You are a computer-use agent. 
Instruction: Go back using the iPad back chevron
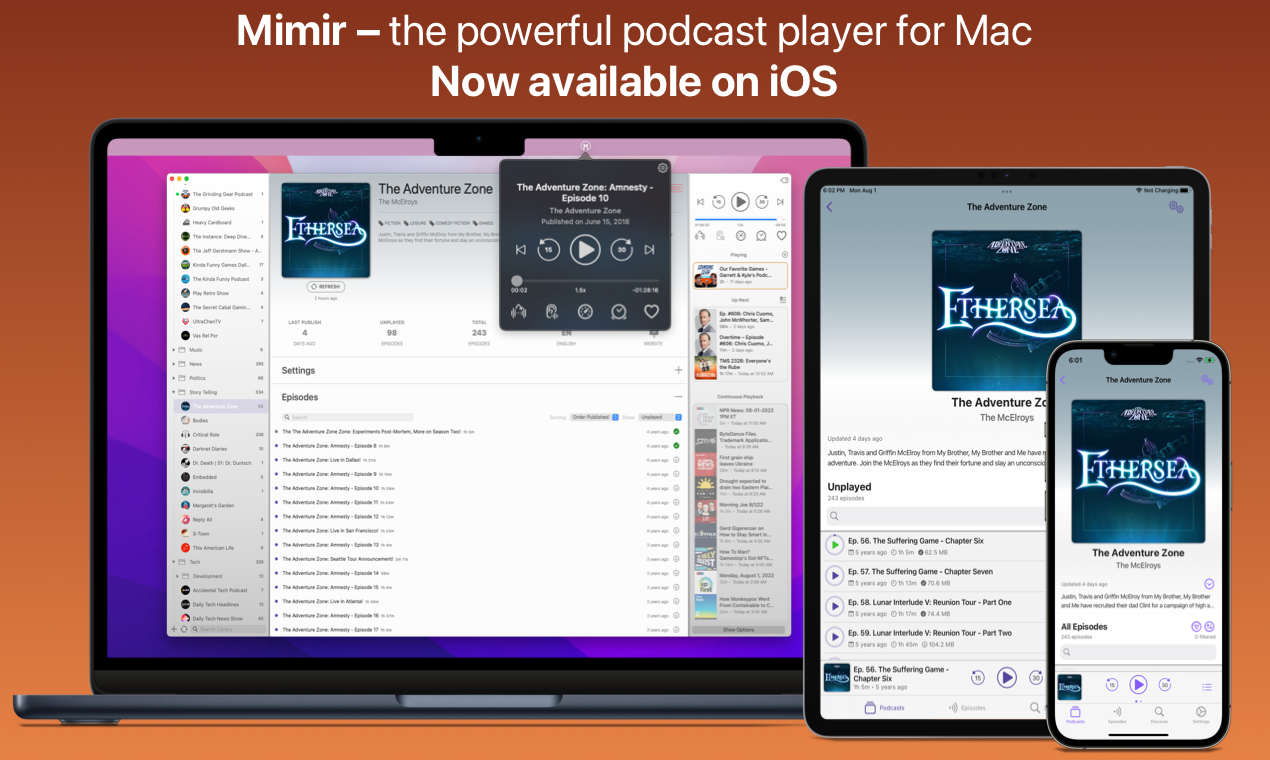point(829,207)
